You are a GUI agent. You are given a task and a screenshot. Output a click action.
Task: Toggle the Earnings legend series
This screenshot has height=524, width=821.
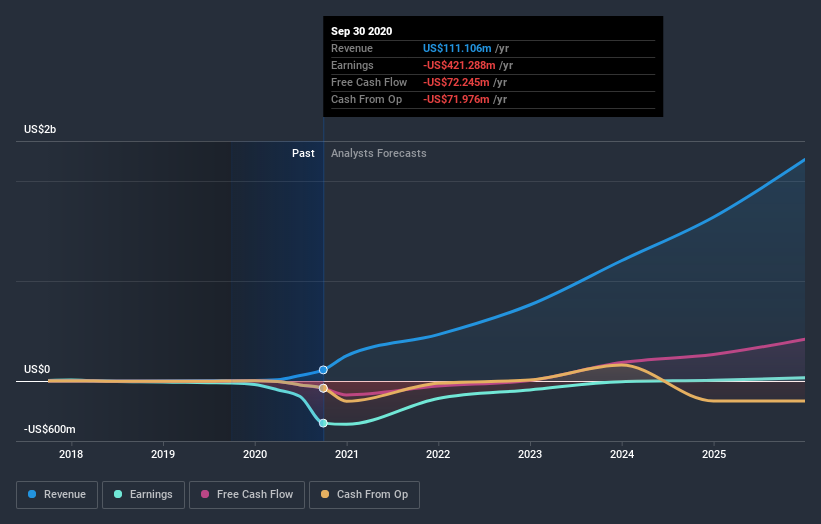pos(142,494)
